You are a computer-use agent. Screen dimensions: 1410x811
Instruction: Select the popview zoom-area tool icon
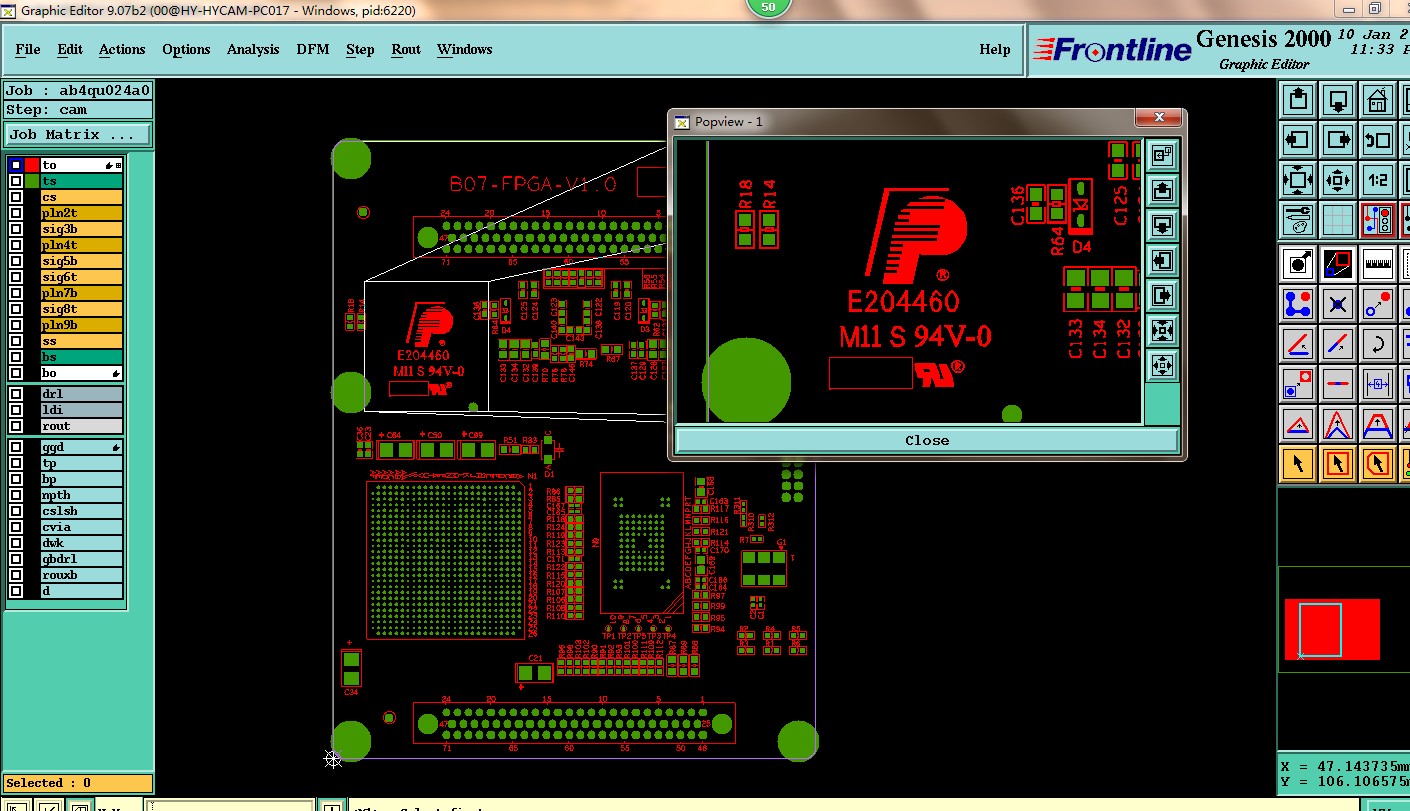point(1337,264)
